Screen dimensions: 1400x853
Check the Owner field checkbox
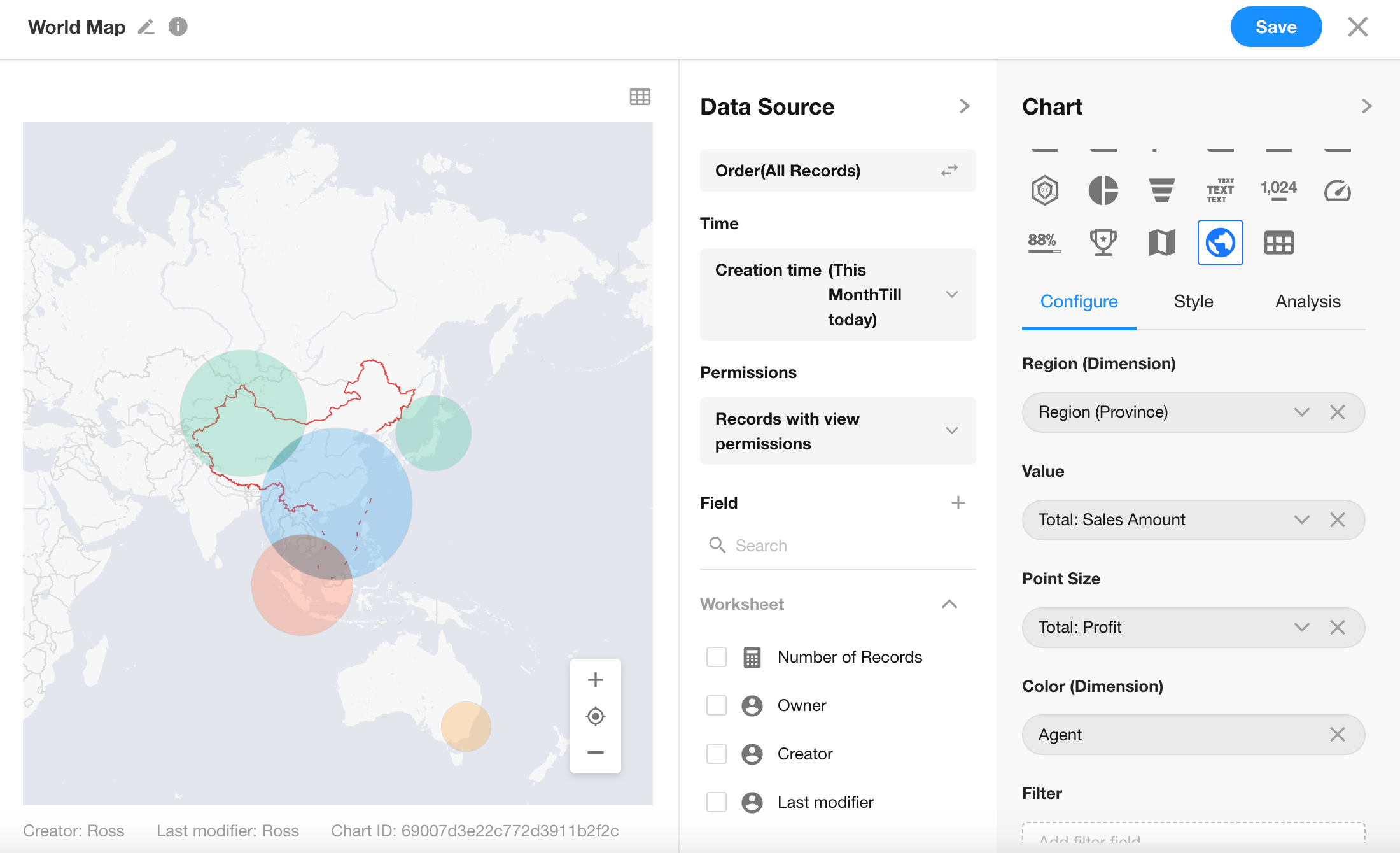coord(717,705)
